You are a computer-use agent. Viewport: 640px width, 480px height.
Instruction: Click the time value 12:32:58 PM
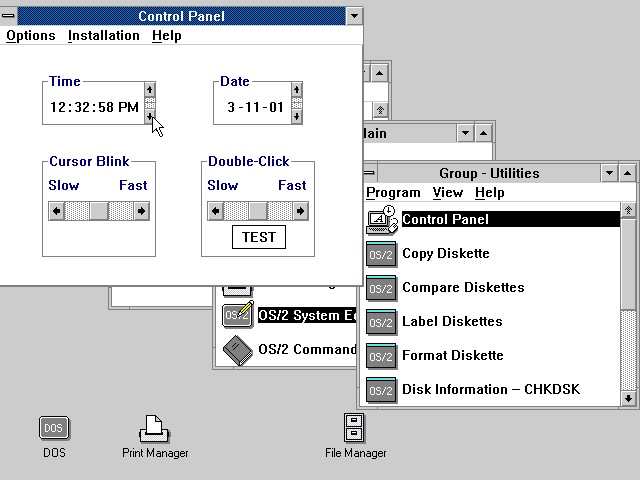[94, 107]
